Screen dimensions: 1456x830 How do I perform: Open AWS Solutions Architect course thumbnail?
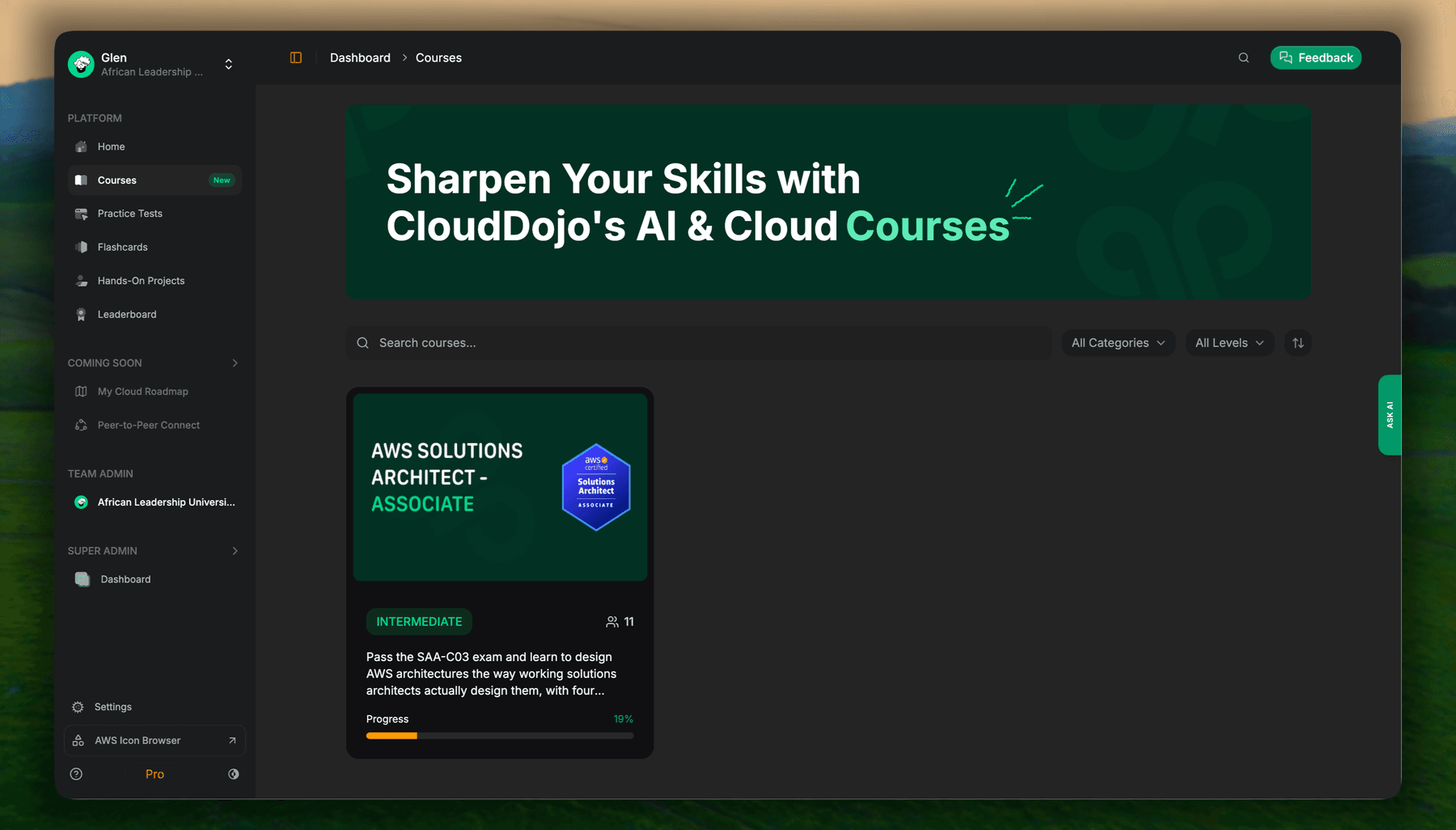pyautogui.click(x=500, y=487)
